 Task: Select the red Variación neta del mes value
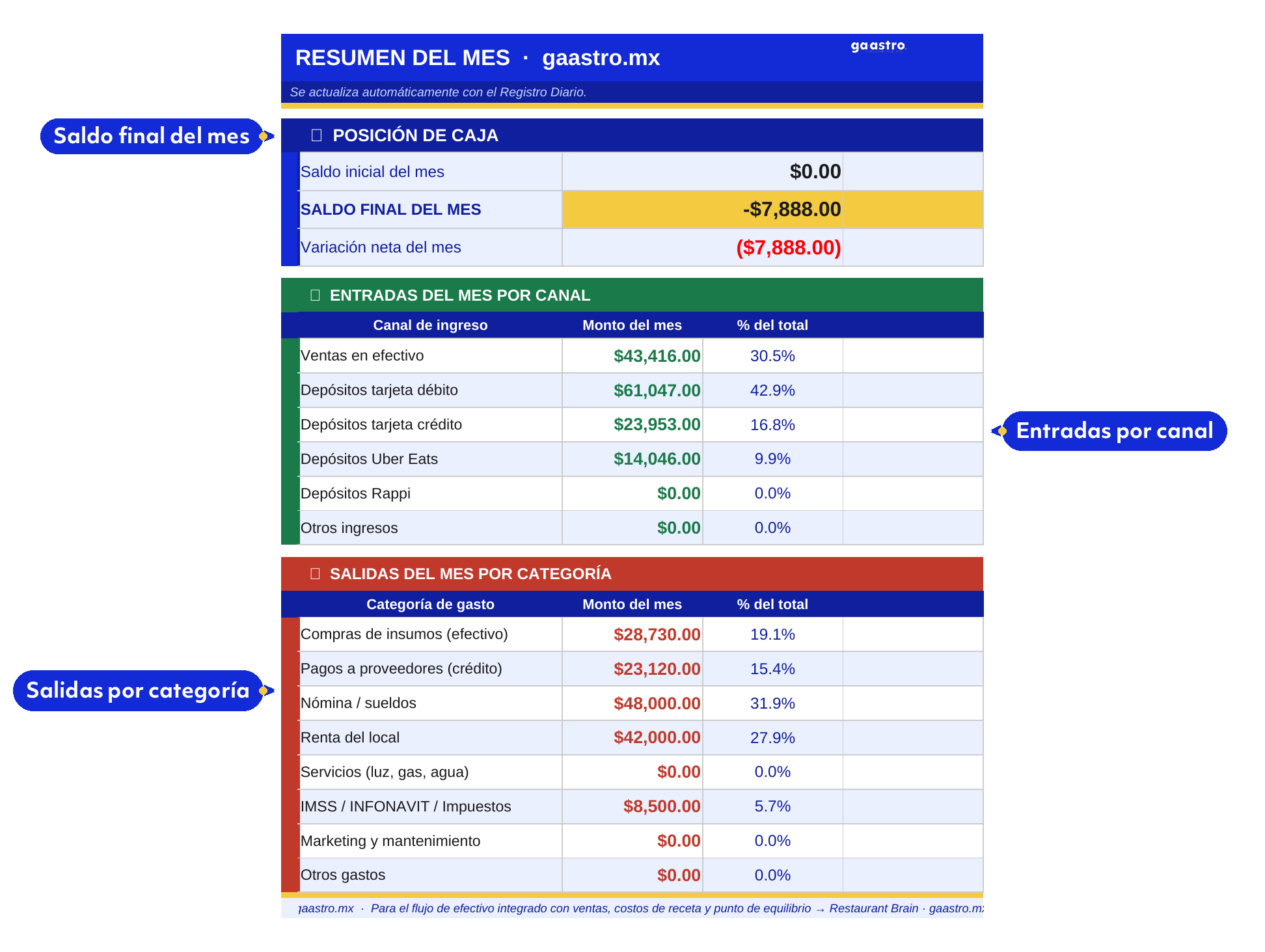(788, 247)
